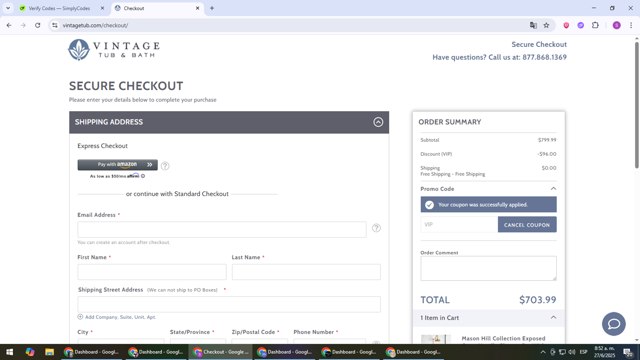View site information icon in address bar

tap(55, 25)
